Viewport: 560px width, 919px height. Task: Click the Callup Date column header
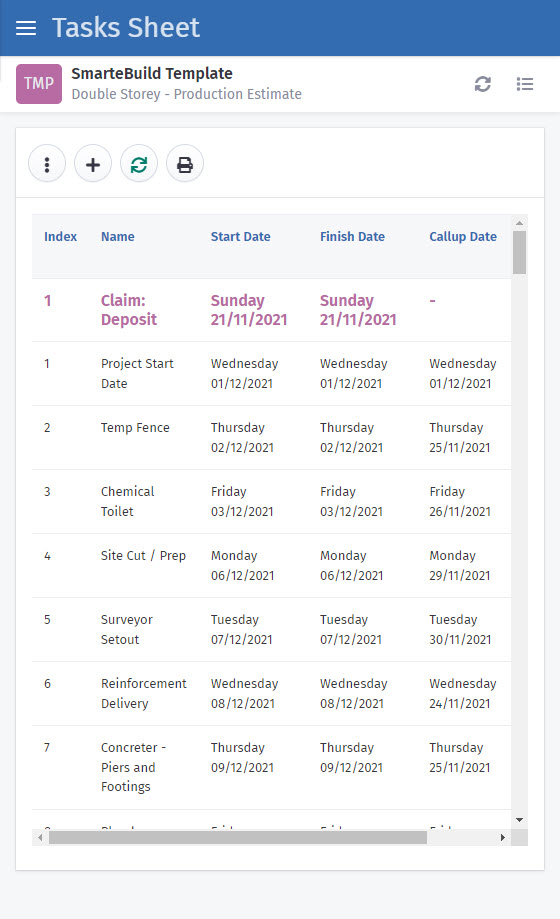(463, 237)
